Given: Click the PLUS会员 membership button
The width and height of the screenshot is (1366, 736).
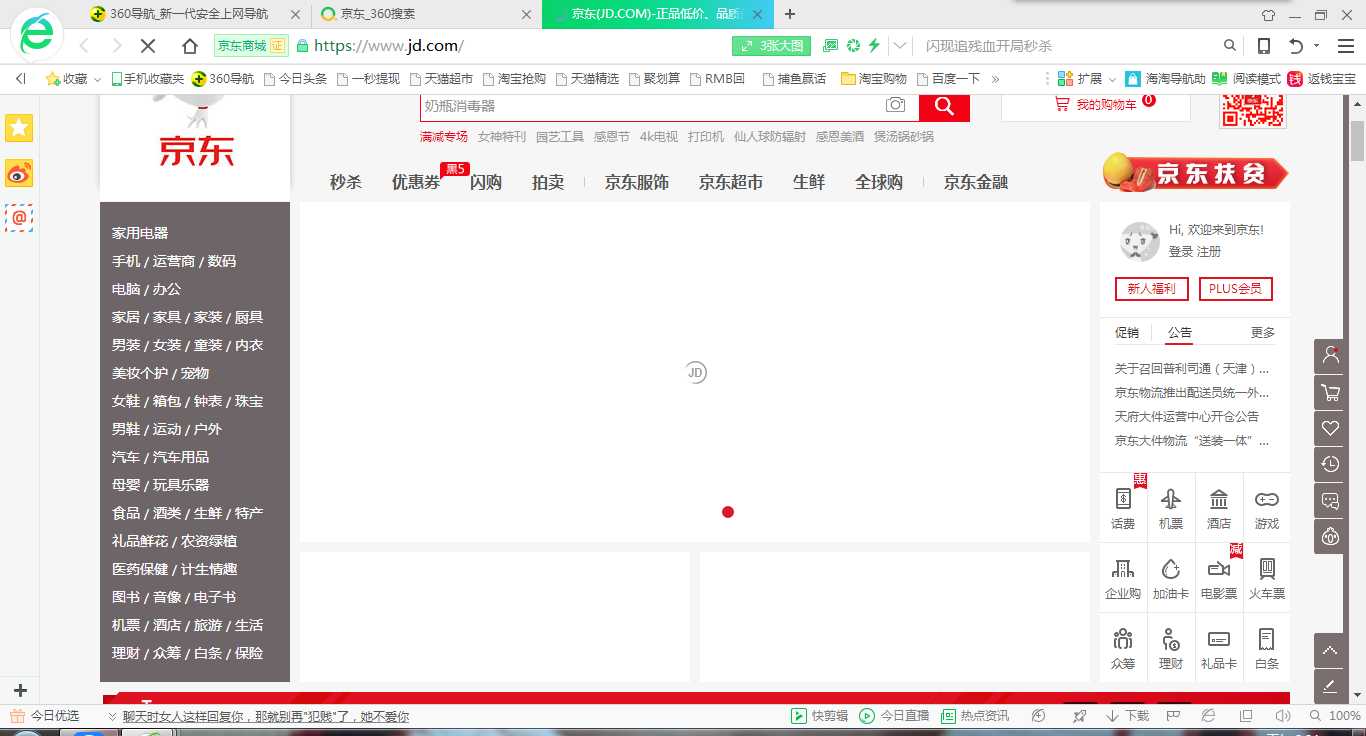Looking at the screenshot, I should pos(1236,289).
